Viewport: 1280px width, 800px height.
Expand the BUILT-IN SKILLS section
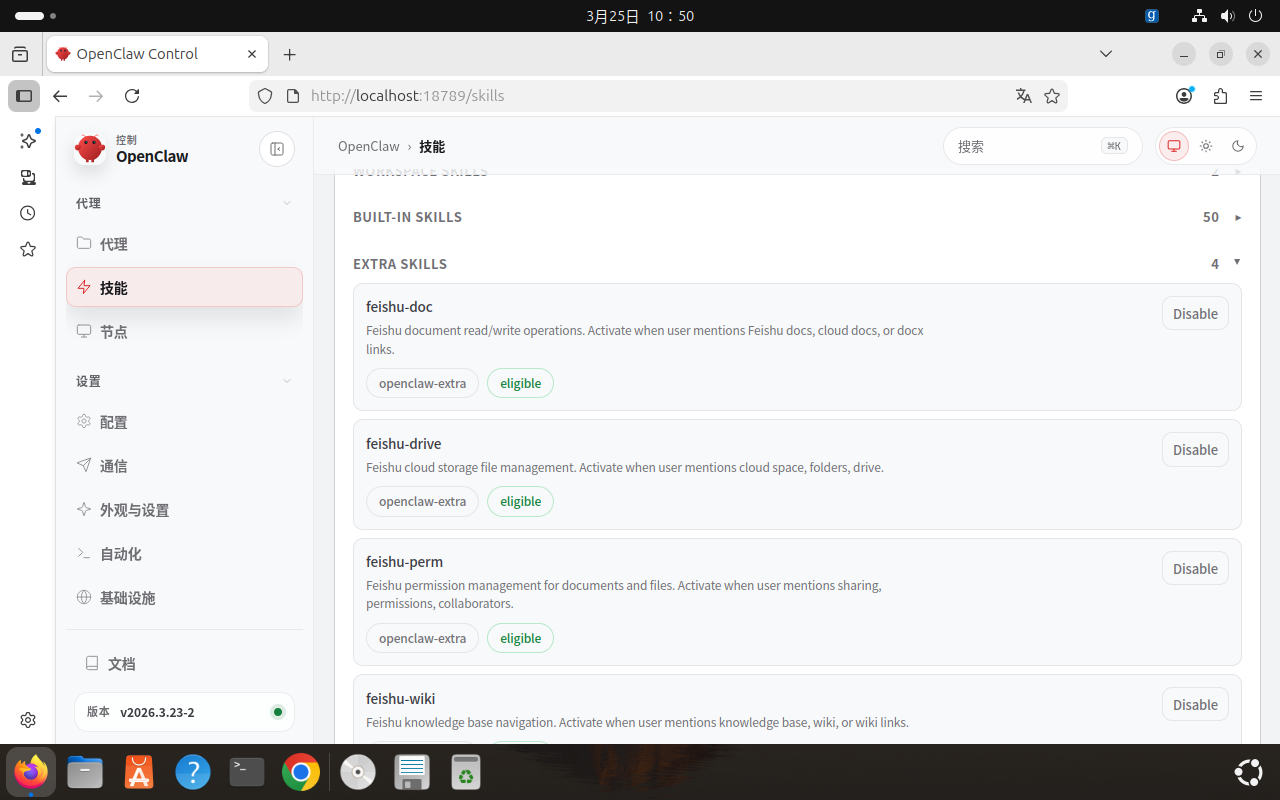click(797, 217)
